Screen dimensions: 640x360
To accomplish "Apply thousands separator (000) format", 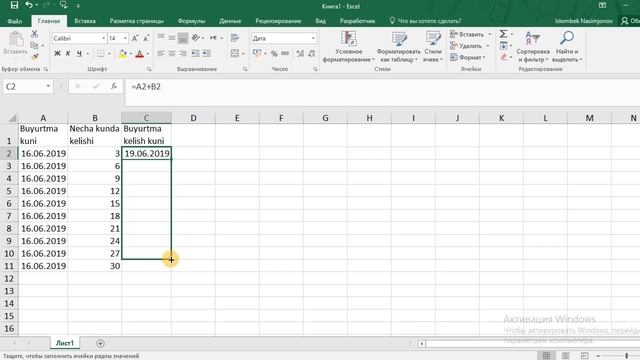I will pyautogui.click(x=285, y=53).
